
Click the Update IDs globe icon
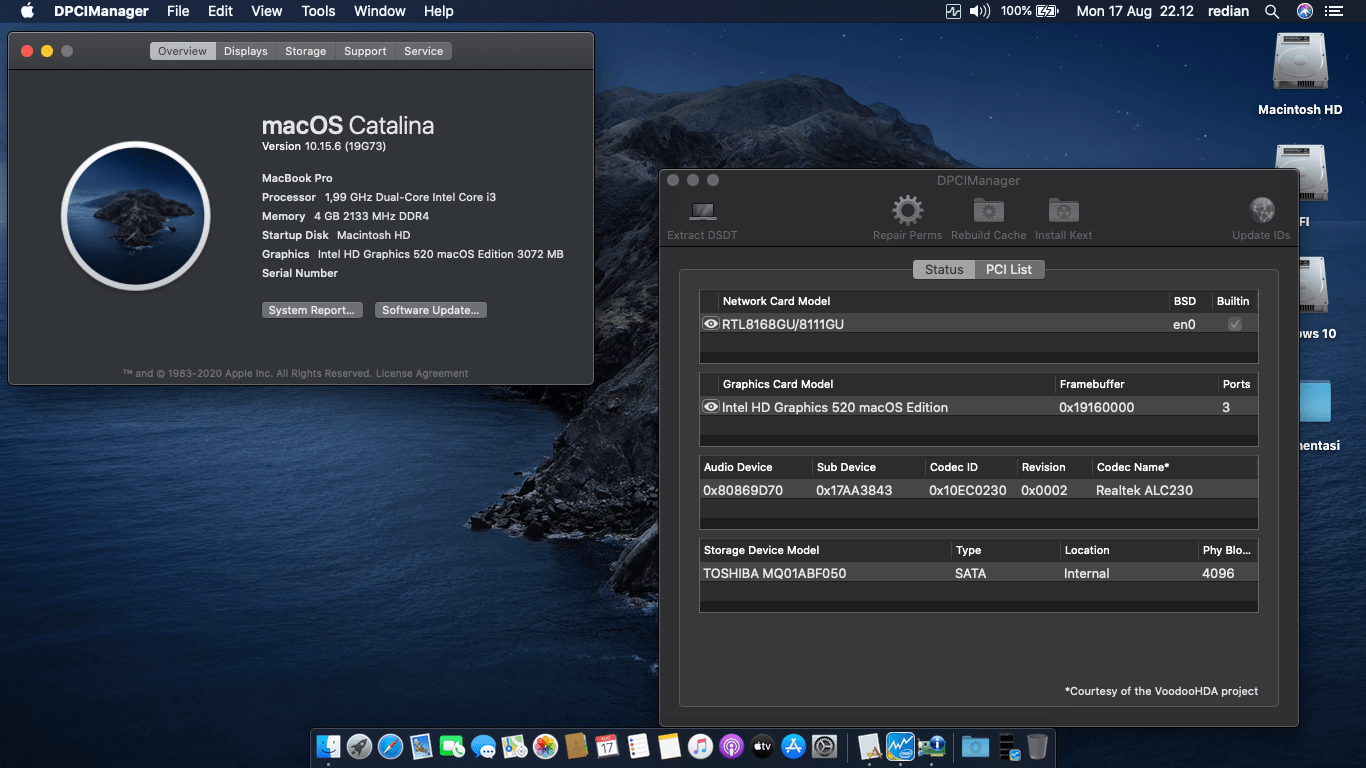pos(1261,211)
